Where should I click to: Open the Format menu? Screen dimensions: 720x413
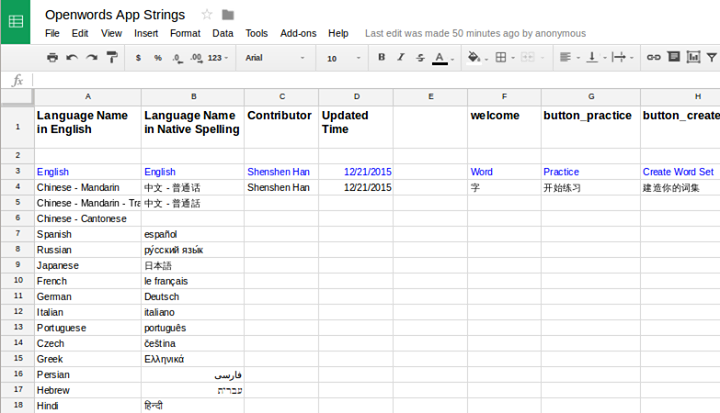coord(185,34)
